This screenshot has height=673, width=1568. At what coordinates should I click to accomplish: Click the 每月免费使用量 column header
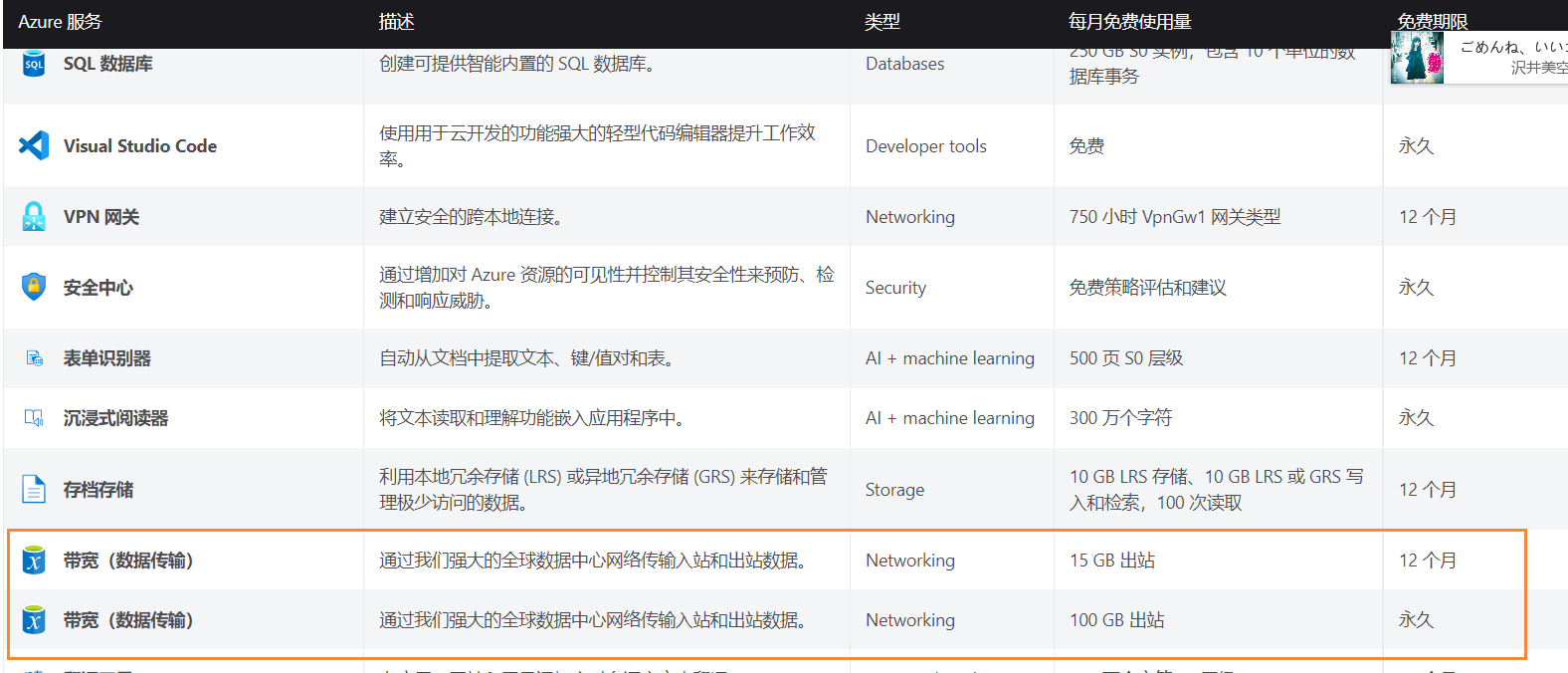pos(1130,22)
